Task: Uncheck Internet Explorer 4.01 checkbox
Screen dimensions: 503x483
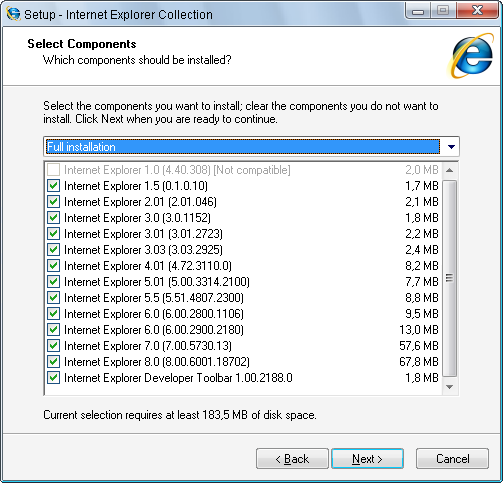Action: click(53, 266)
